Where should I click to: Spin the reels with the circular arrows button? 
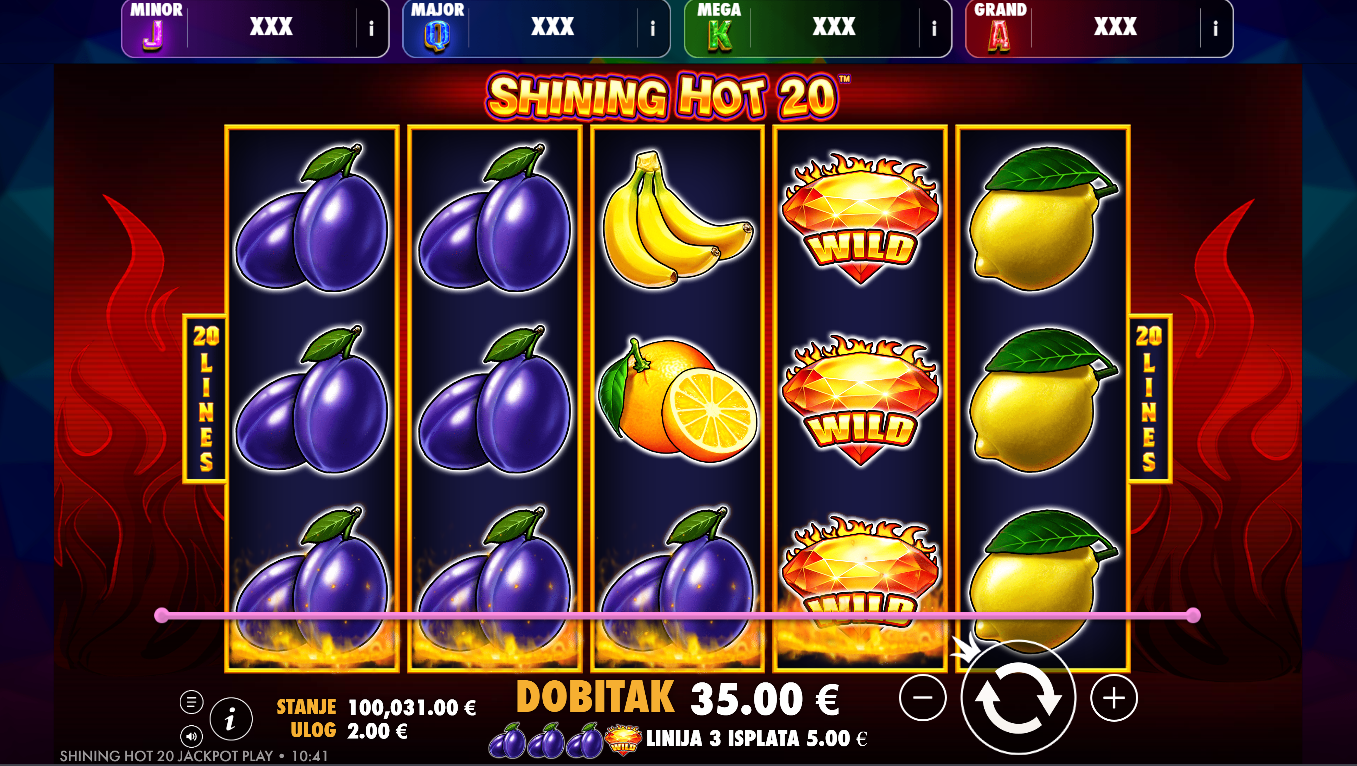click(1018, 698)
